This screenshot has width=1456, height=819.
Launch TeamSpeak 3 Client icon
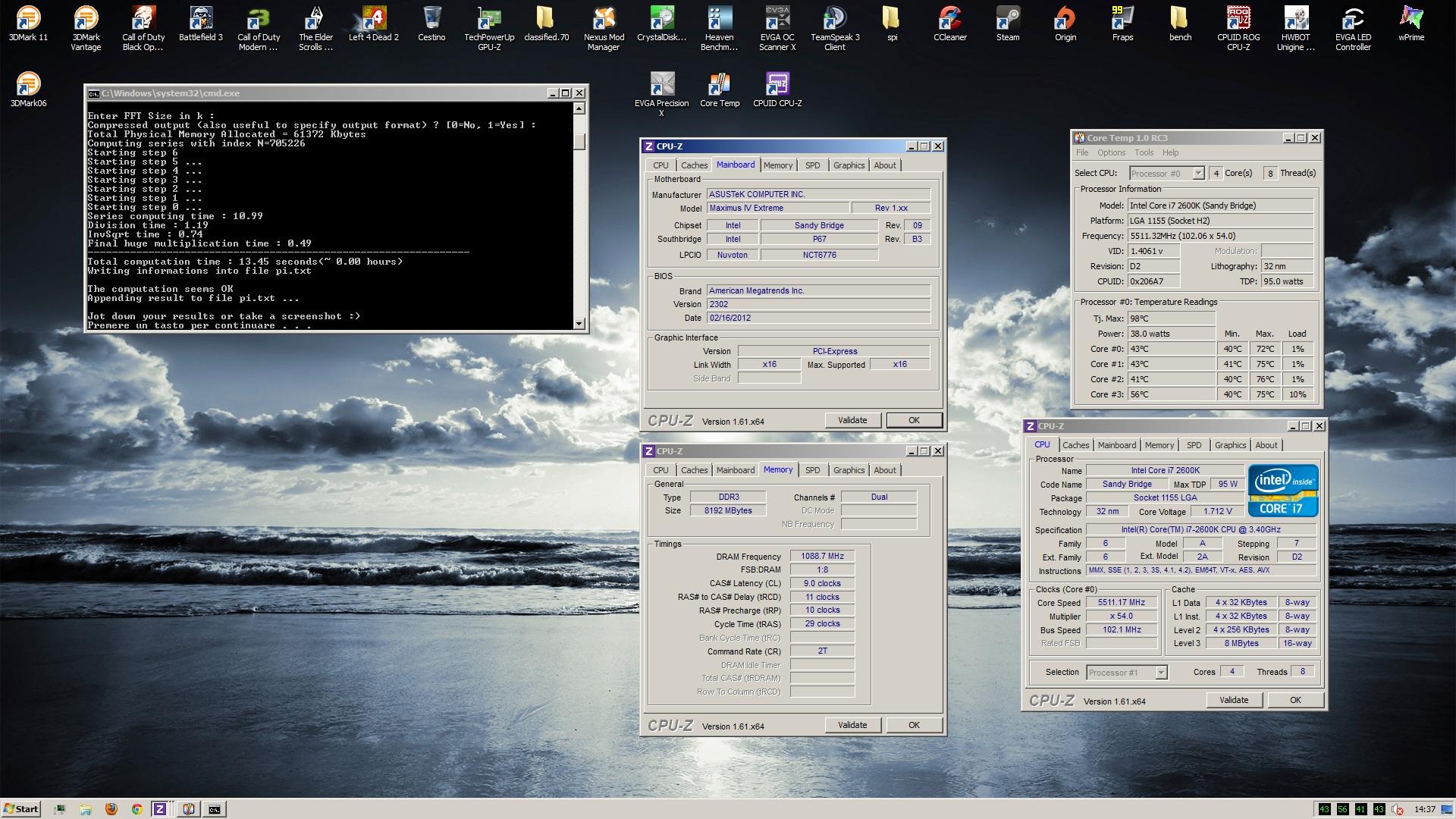[835, 28]
